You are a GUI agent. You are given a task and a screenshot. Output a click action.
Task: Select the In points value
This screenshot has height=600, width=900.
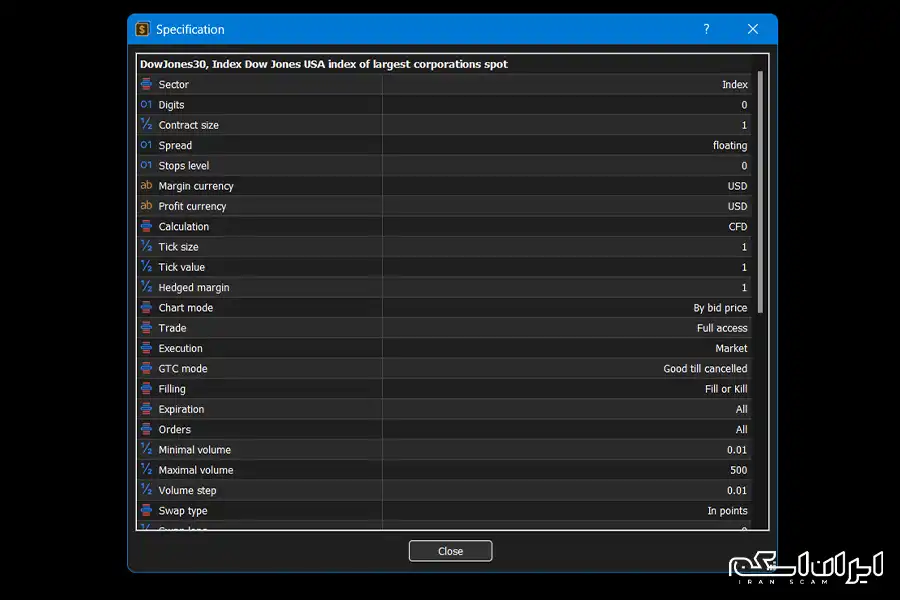(727, 511)
